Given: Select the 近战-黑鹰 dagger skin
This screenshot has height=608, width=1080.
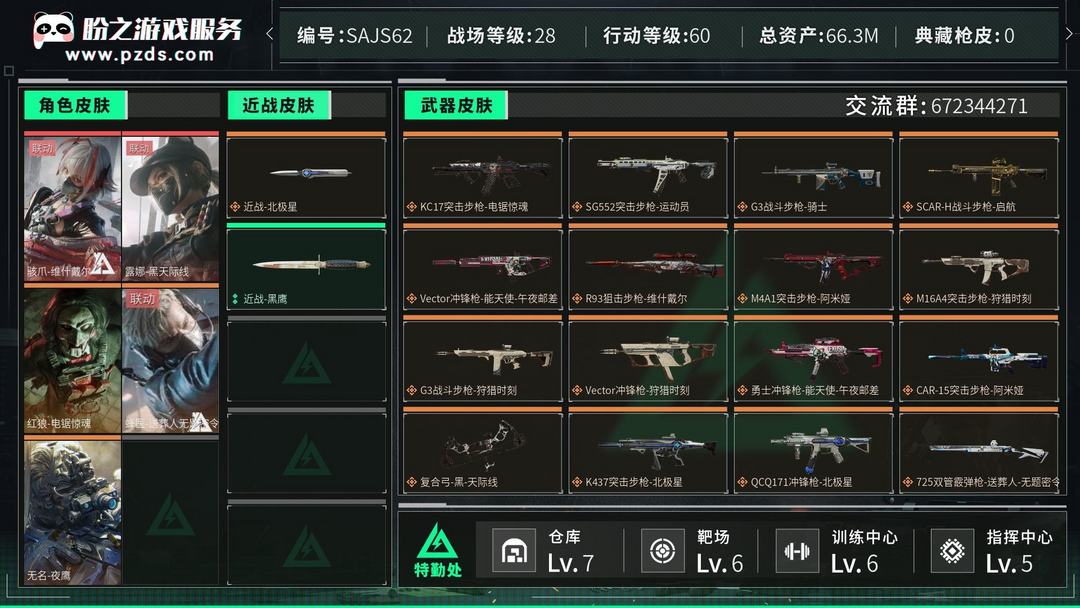Looking at the screenshot, I should [x=307, y=269].
